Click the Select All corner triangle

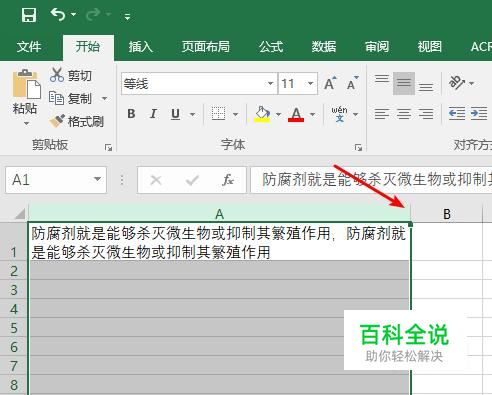pyautogui.click(x=19, y=213)
